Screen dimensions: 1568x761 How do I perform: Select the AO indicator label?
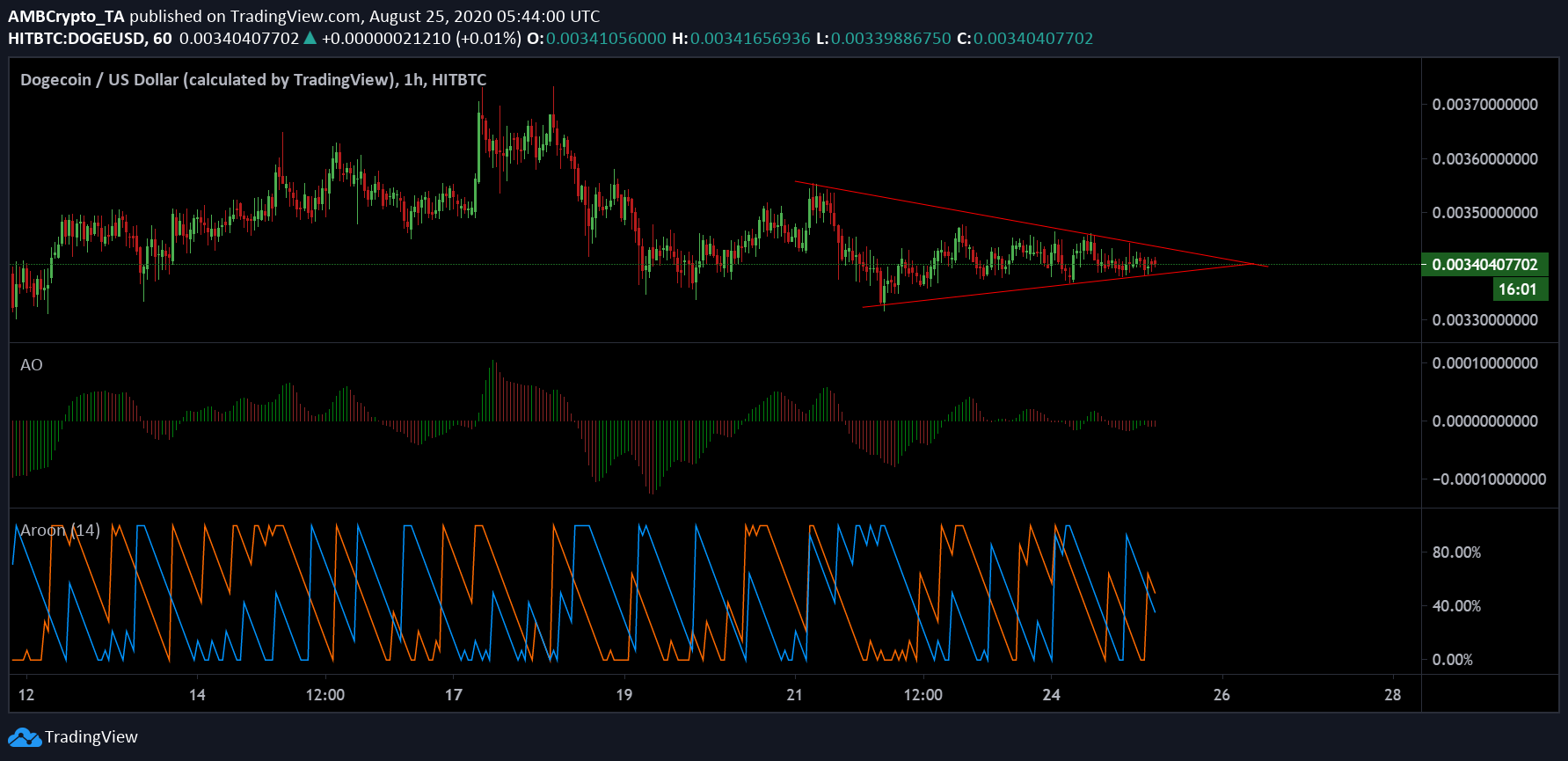pyautogui.click(x=32, y=365)
